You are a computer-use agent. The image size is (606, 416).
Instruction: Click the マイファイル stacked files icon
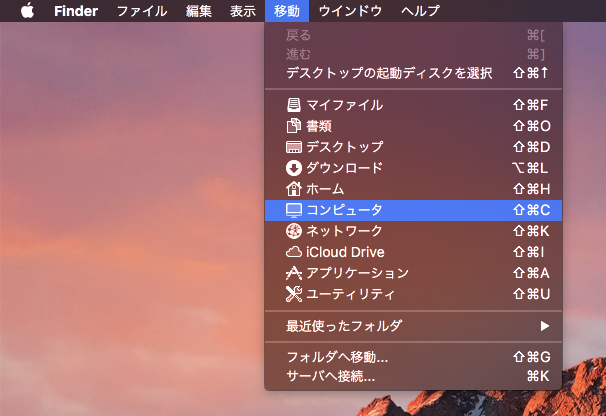tap(293, 105)
